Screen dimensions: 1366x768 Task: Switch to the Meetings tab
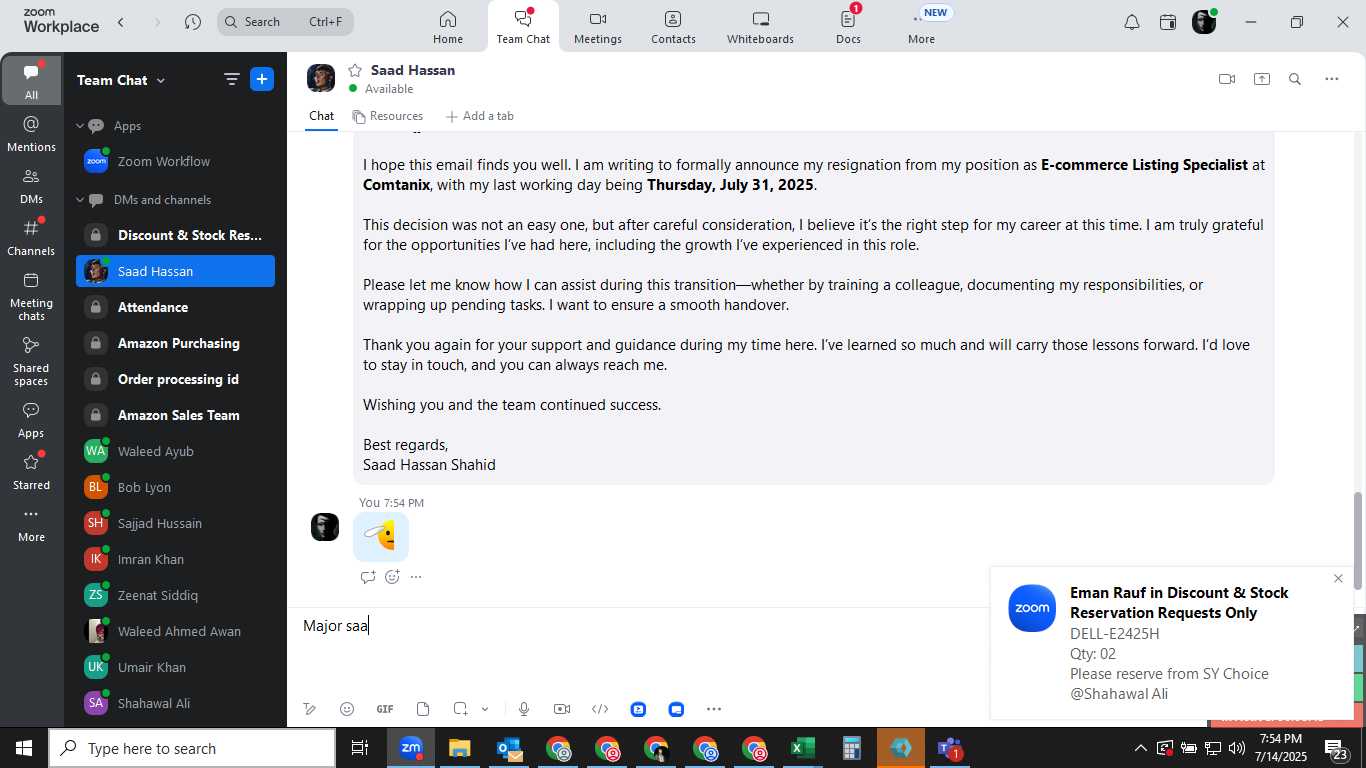(598, 27)
